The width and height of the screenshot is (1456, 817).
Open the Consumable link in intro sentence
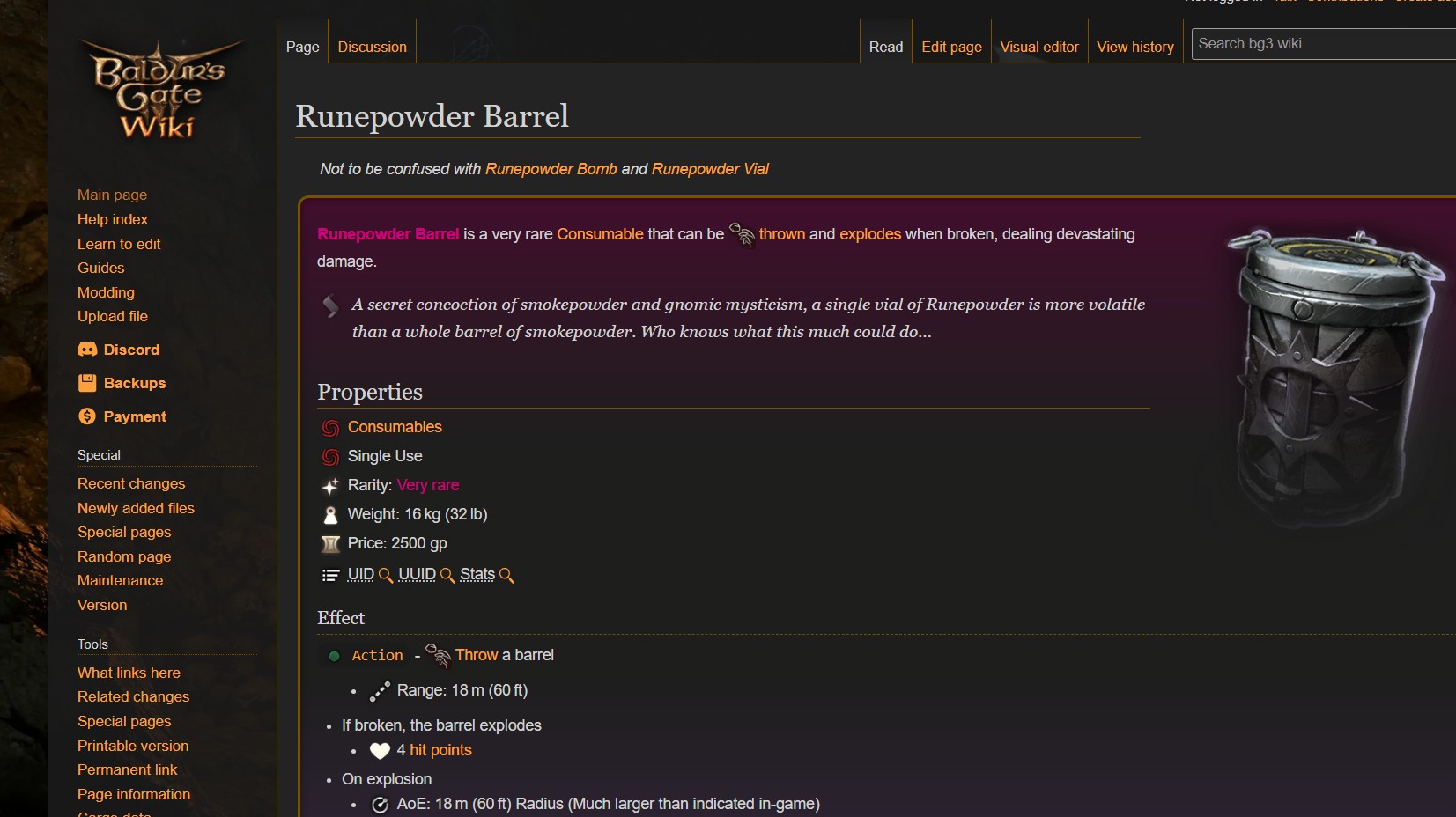coord(600,234)
